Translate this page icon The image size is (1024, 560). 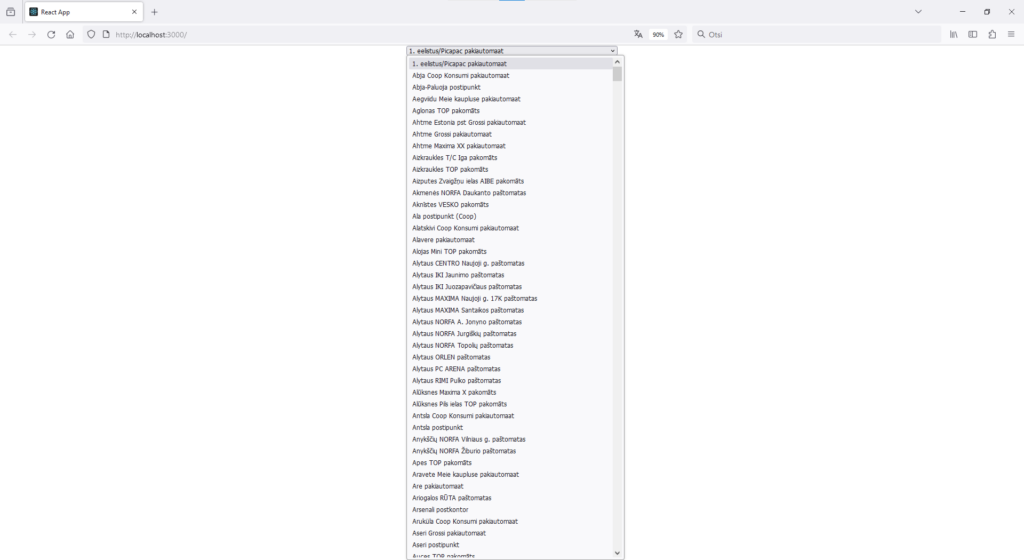pyautogui.click(x=638, y=35)
